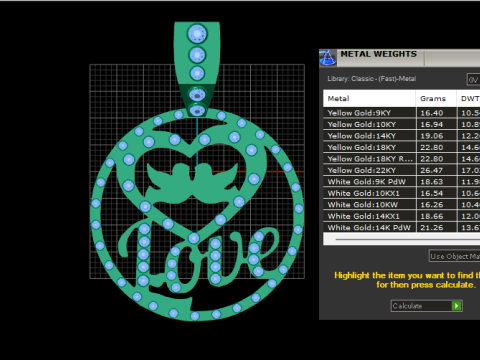
Task: Click the 19.06 grams value
Action: click(432, 136)
